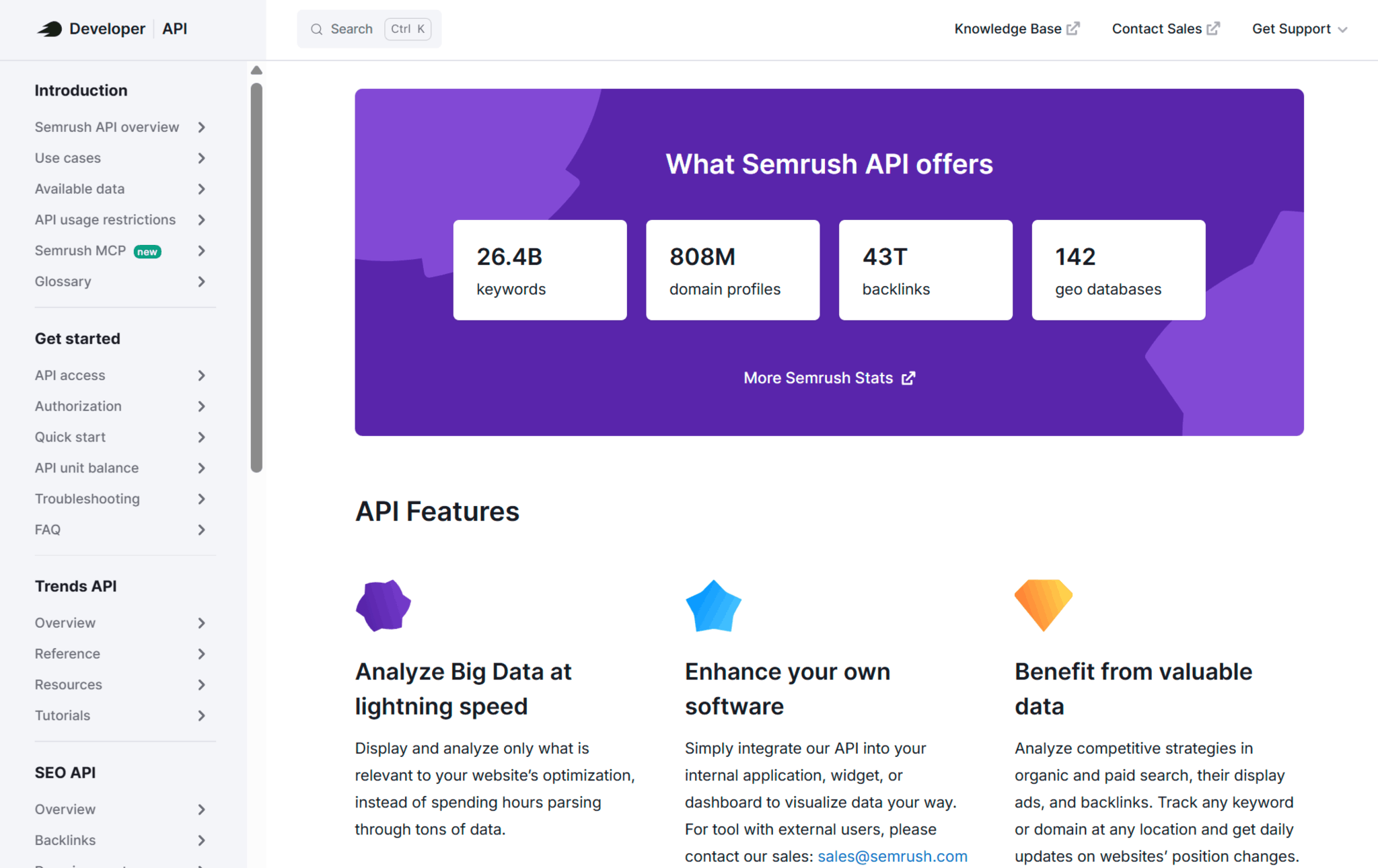Open the Semrush MCP page
The width and height of the screenshot is (1378, 868).
point(80,251)
